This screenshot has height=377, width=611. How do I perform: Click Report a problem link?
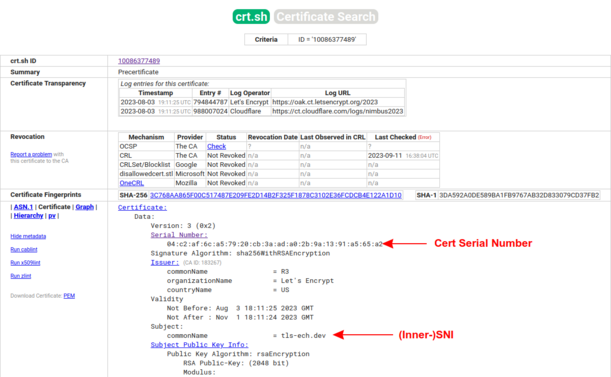31,154
